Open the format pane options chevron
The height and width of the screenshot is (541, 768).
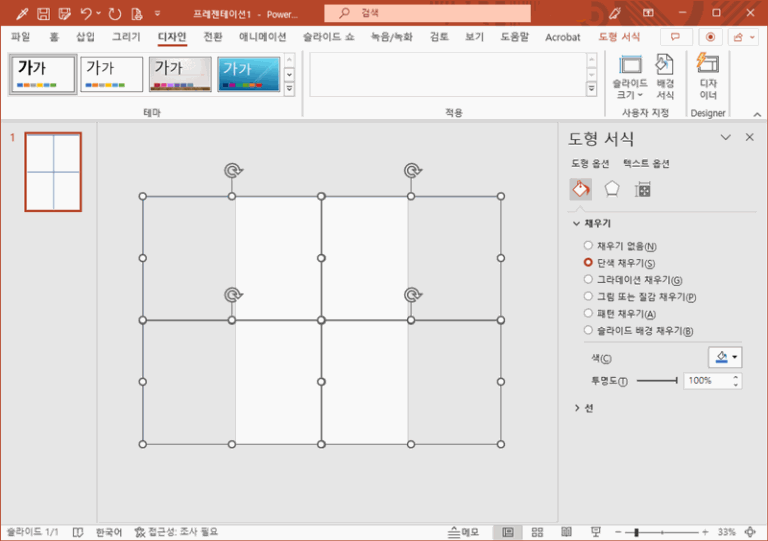pyautogui.click(x=725, y=138)
